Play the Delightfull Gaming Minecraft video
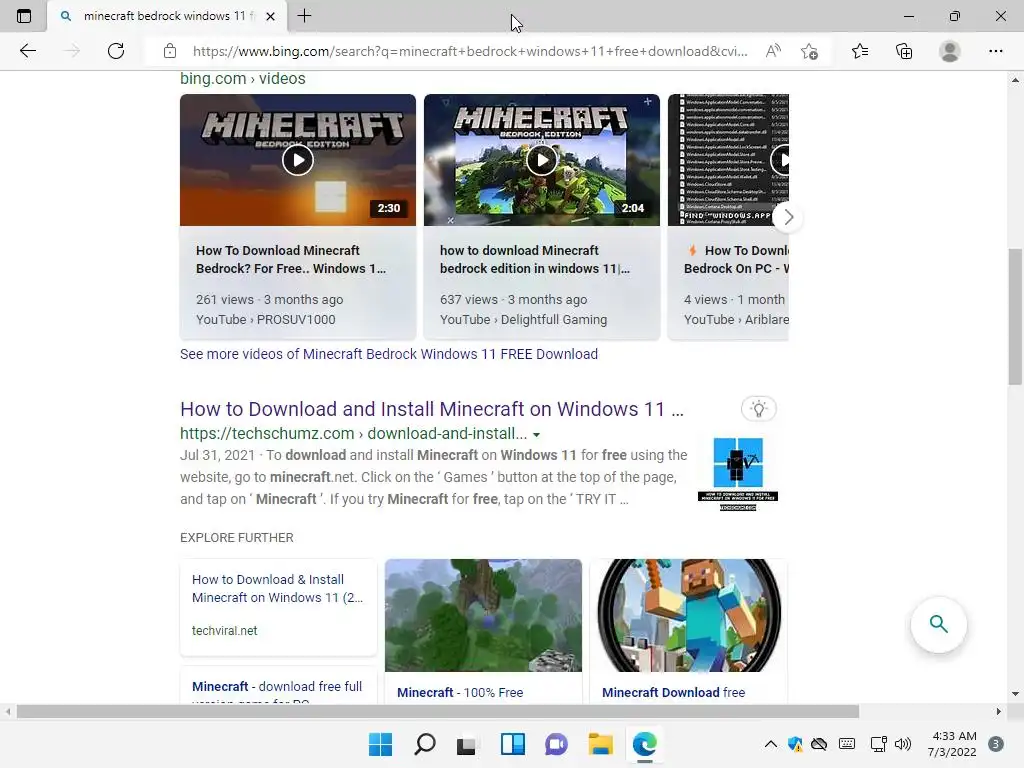Screen dimensions: 1024x768 [542, 160]
